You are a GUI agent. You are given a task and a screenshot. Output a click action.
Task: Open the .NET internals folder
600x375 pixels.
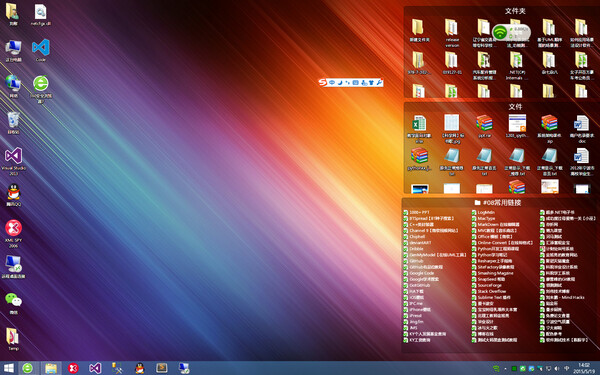coord(516,66)
